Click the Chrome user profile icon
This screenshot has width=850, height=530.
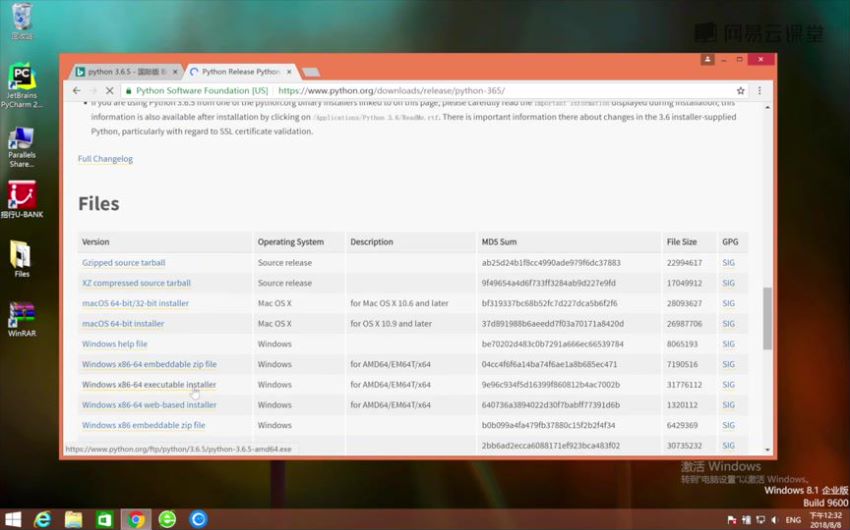pyautogui.click(x=707, y=59)
